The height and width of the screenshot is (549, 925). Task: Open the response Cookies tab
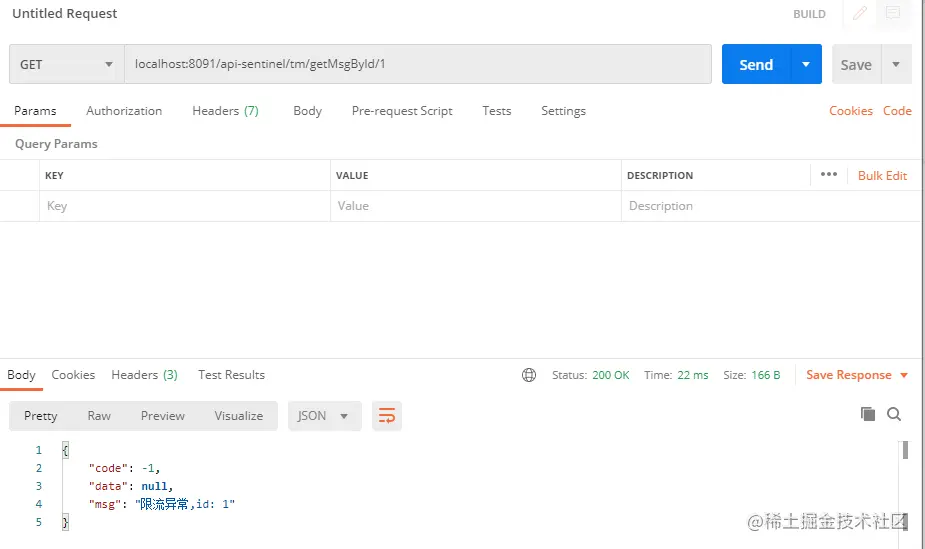pyautogui.click(x=73, y=375)
